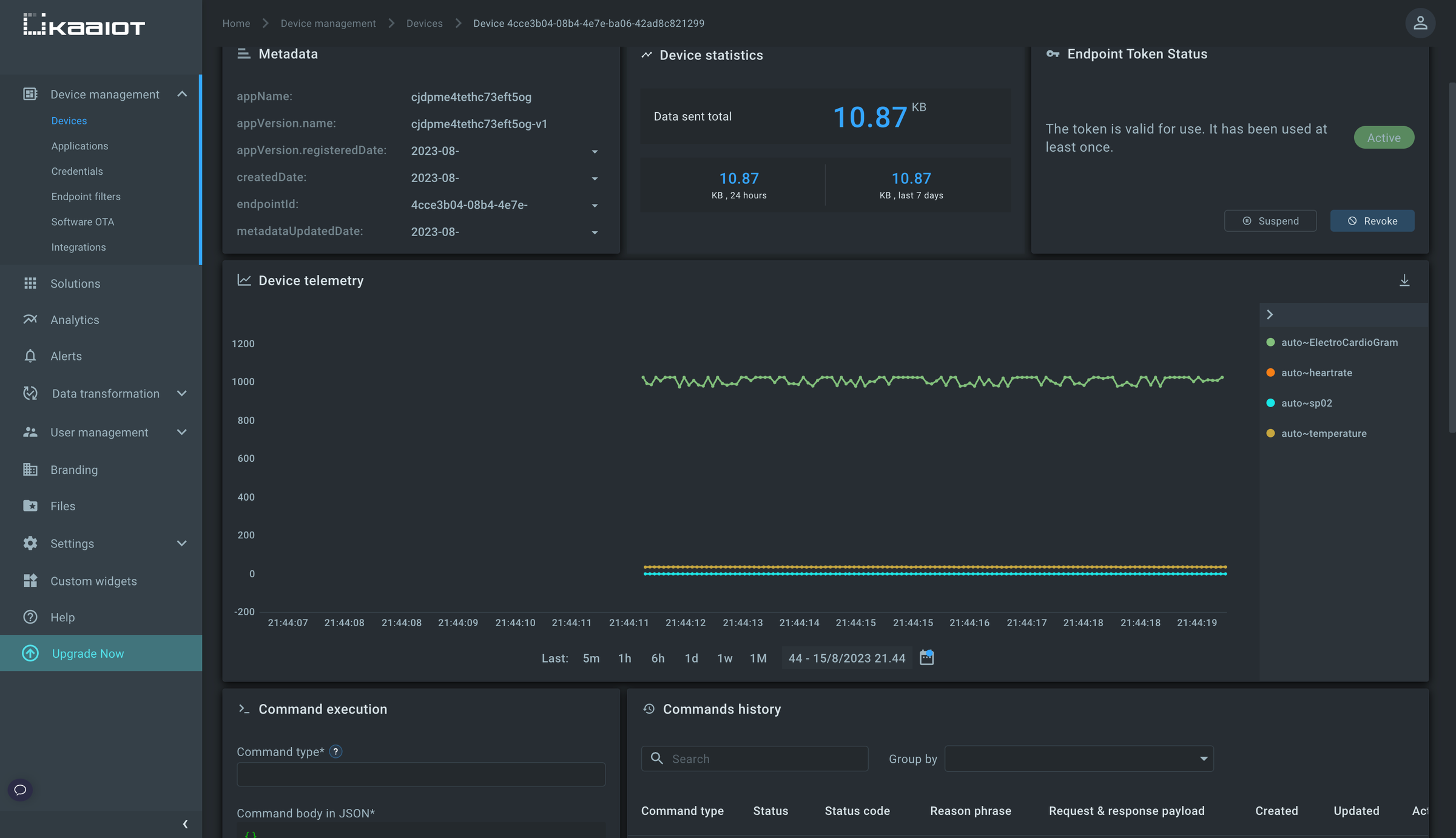Click the Command type input field
The height and width of the screenshot is (838, 1456).
point(421,774)
